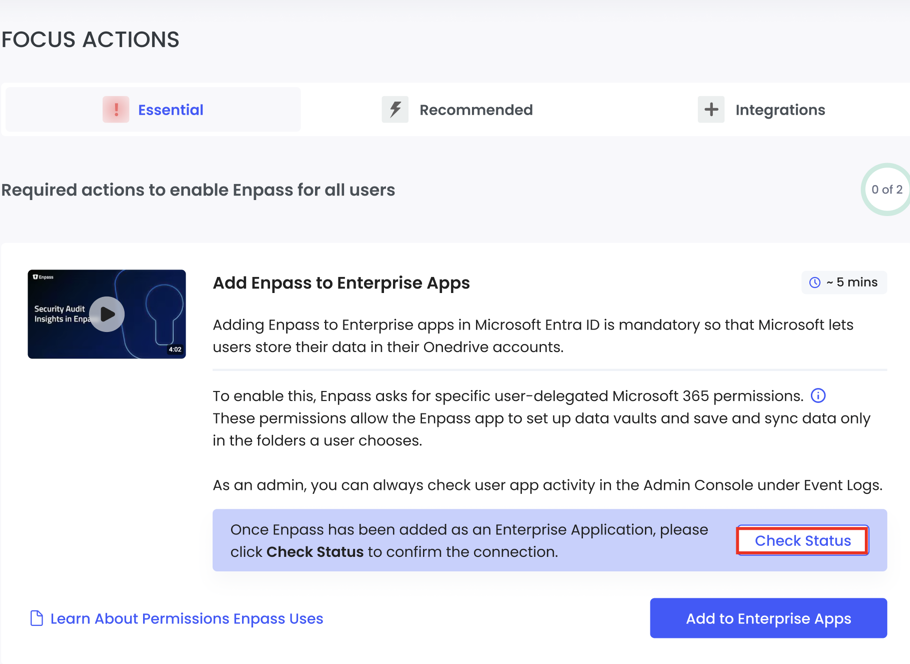Click the document icon beside the permissions link
Screen dimensions: 910x664
(x=36, y=618)
